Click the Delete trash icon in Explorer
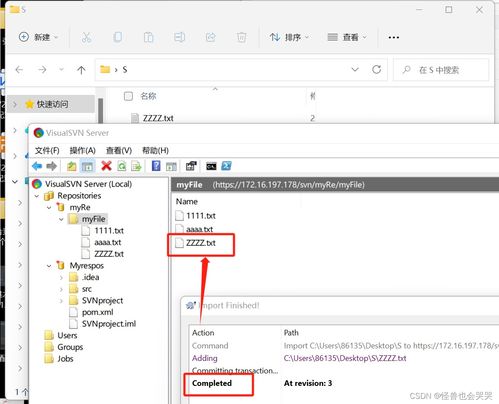Image resolution: width=499 pixels, height=404 pixels. coord(241,37)
